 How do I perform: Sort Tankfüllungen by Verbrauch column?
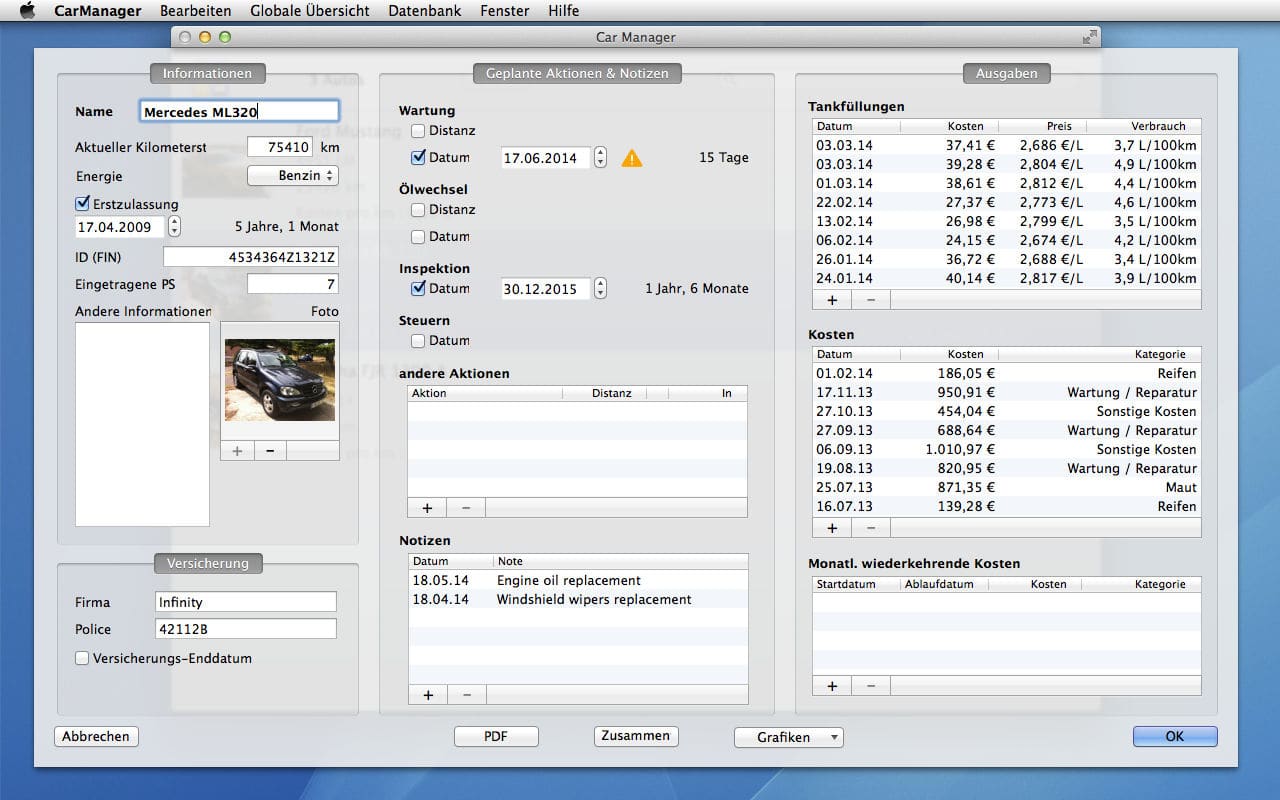click(1144, 126)
